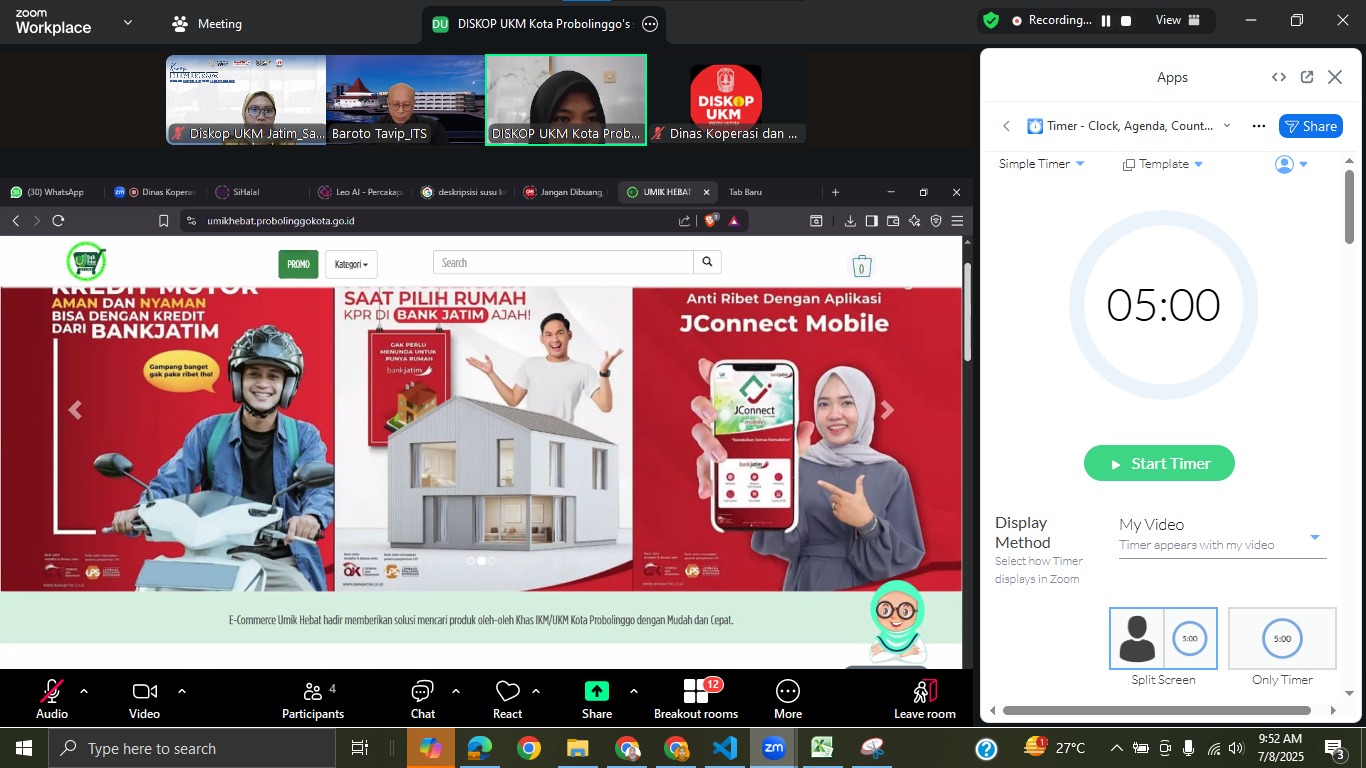Open the Simple Timer dropdown
This screenshot has width=1366, height=768.
pyautogui.click(x=1041, y=164)
